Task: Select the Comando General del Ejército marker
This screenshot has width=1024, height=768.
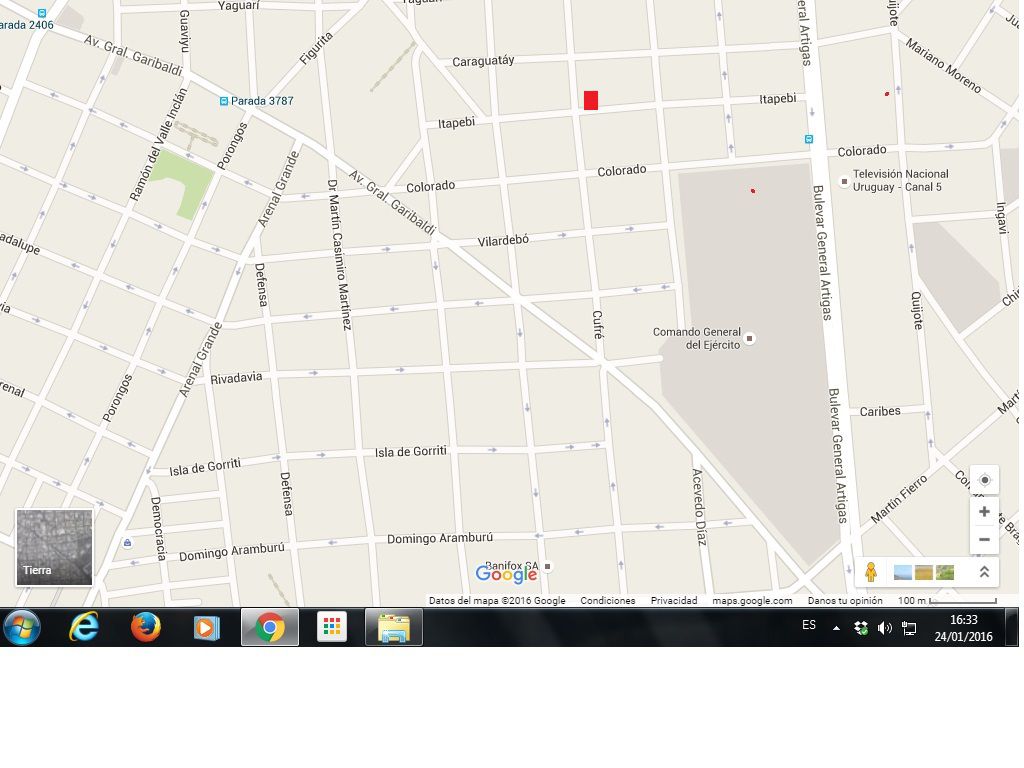Action: coord(750,338)
